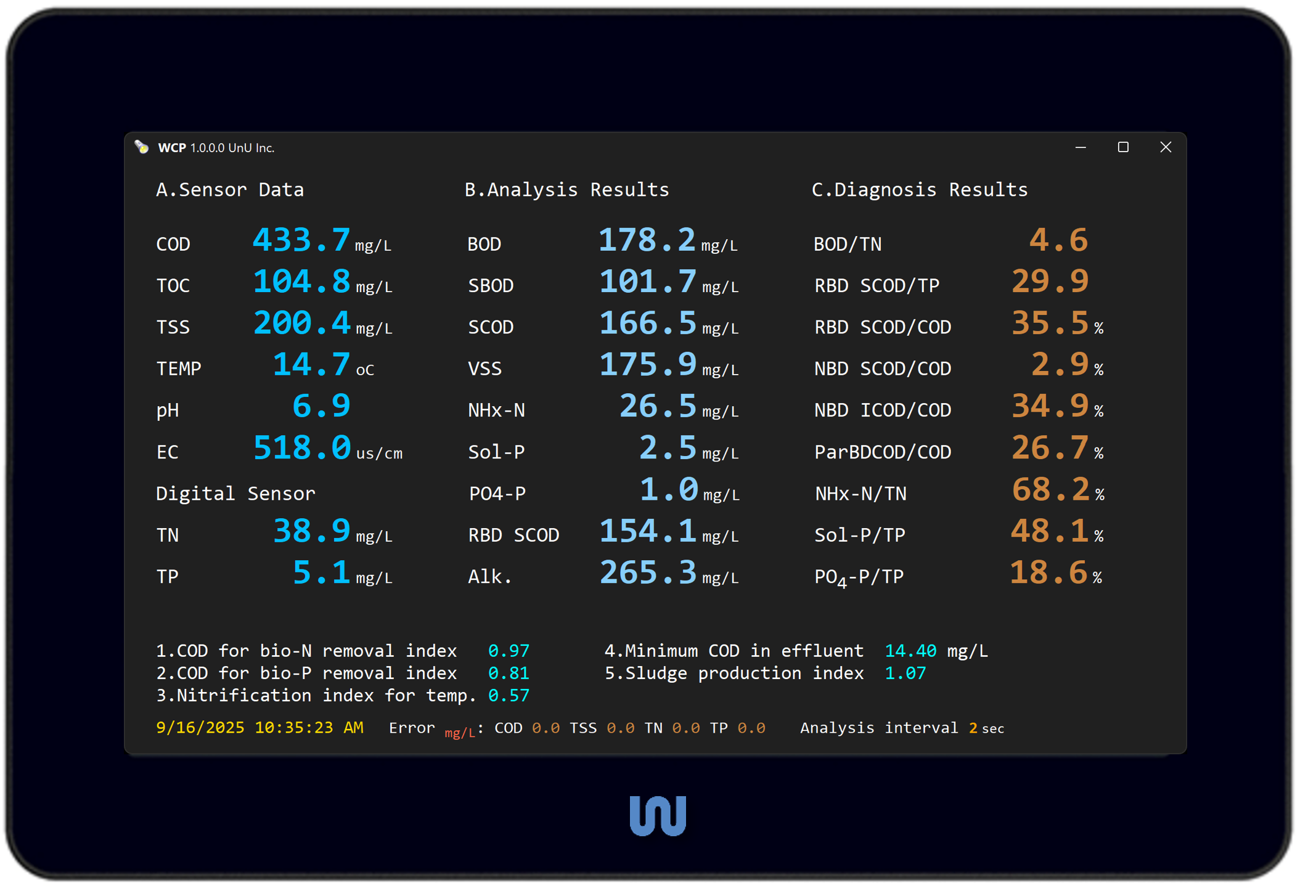This screenshot has height=896, width=1316.
Task: Minimize the WCP window
Action: coord(1080,147)
